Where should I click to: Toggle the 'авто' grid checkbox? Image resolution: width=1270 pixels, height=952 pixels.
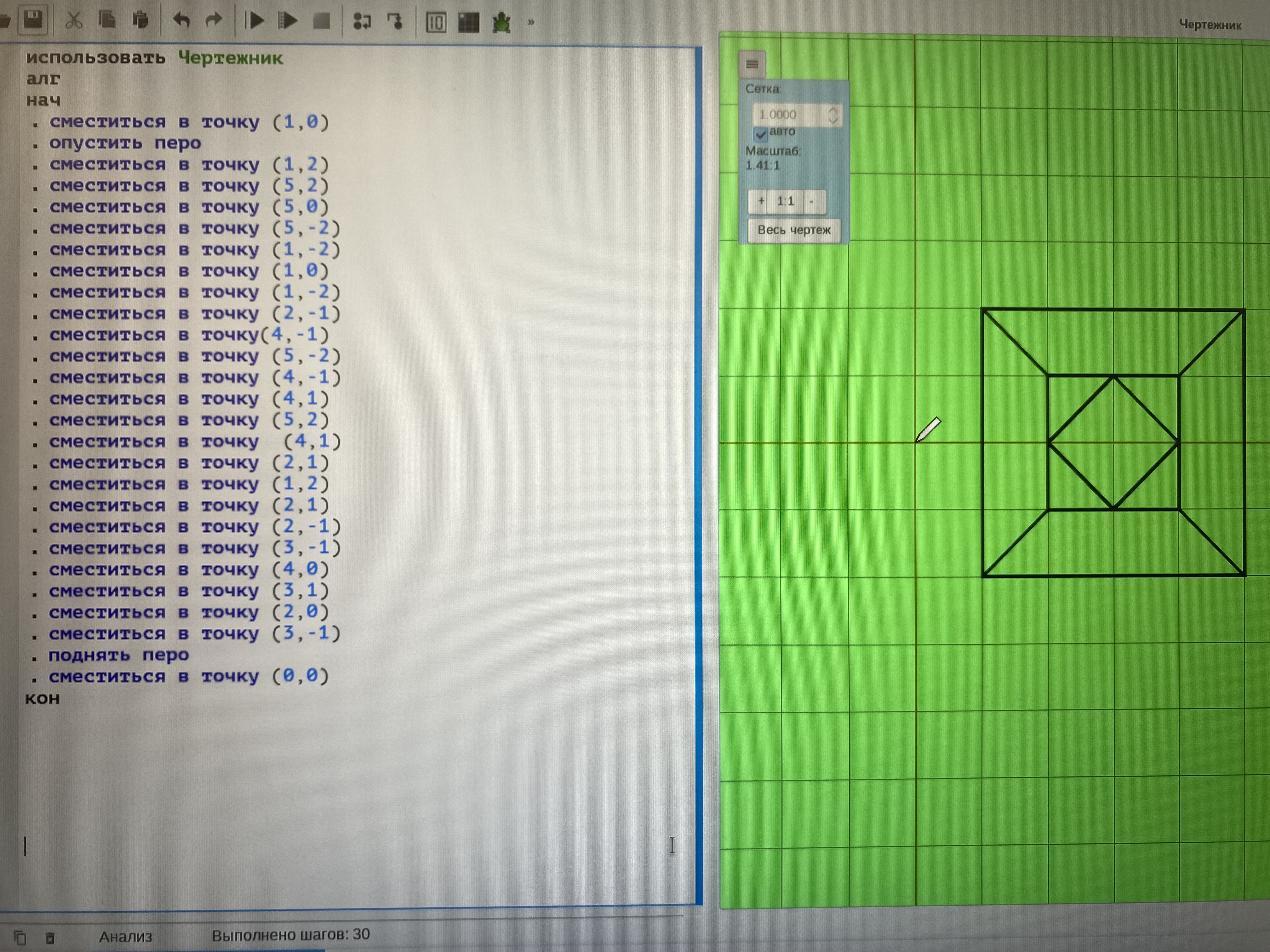pos(761,134)
